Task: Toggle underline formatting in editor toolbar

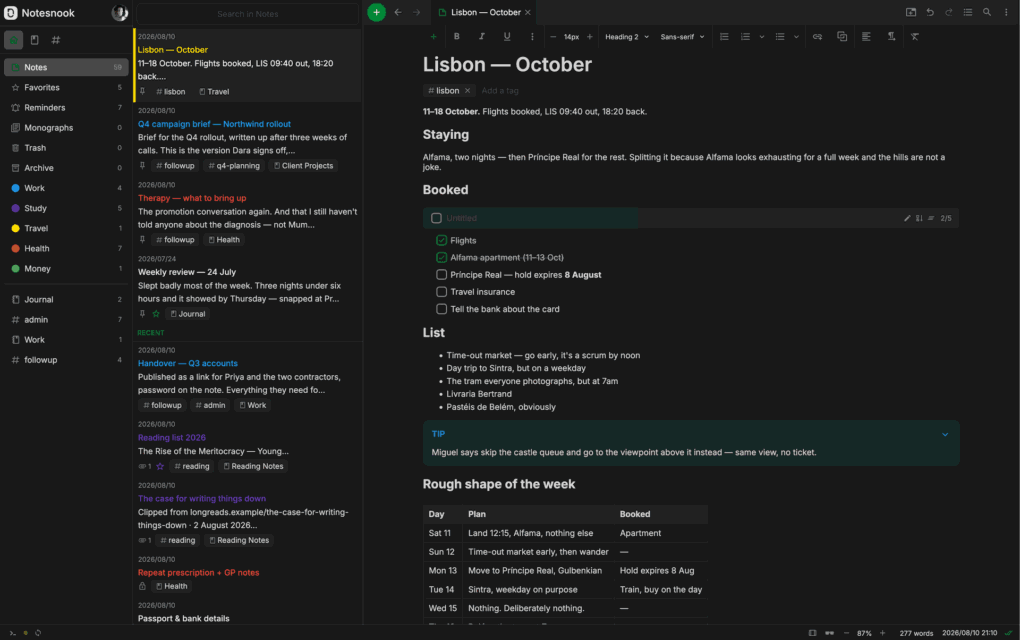Action: tap(507, 36)
